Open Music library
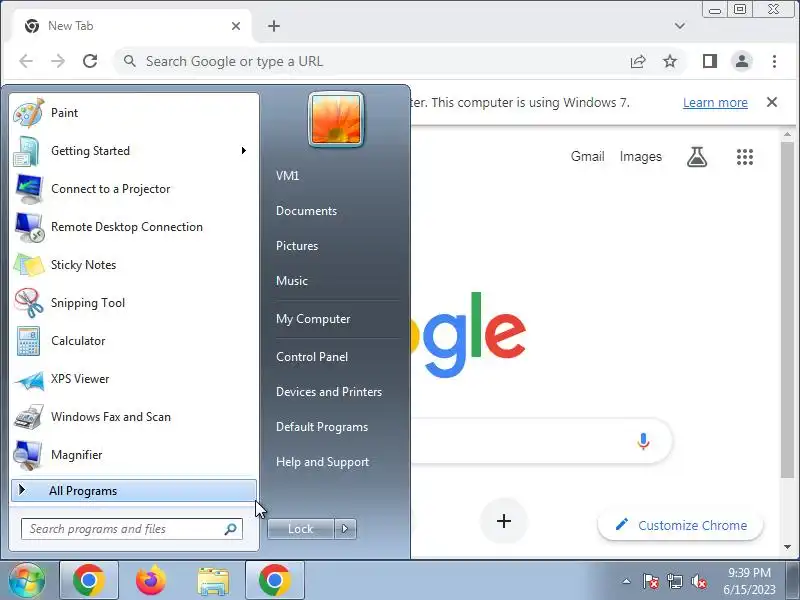 292,281
